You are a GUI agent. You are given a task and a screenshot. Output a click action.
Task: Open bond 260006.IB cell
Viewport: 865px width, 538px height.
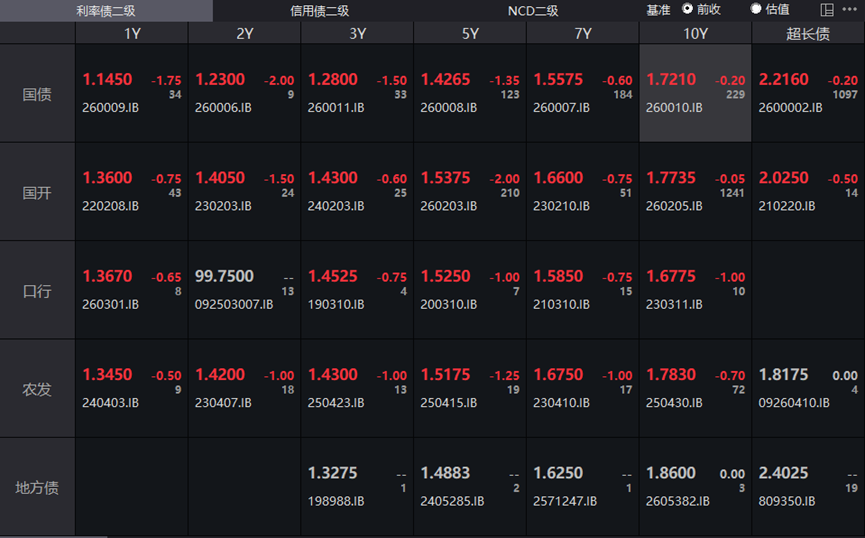click(x=244, y=93)
